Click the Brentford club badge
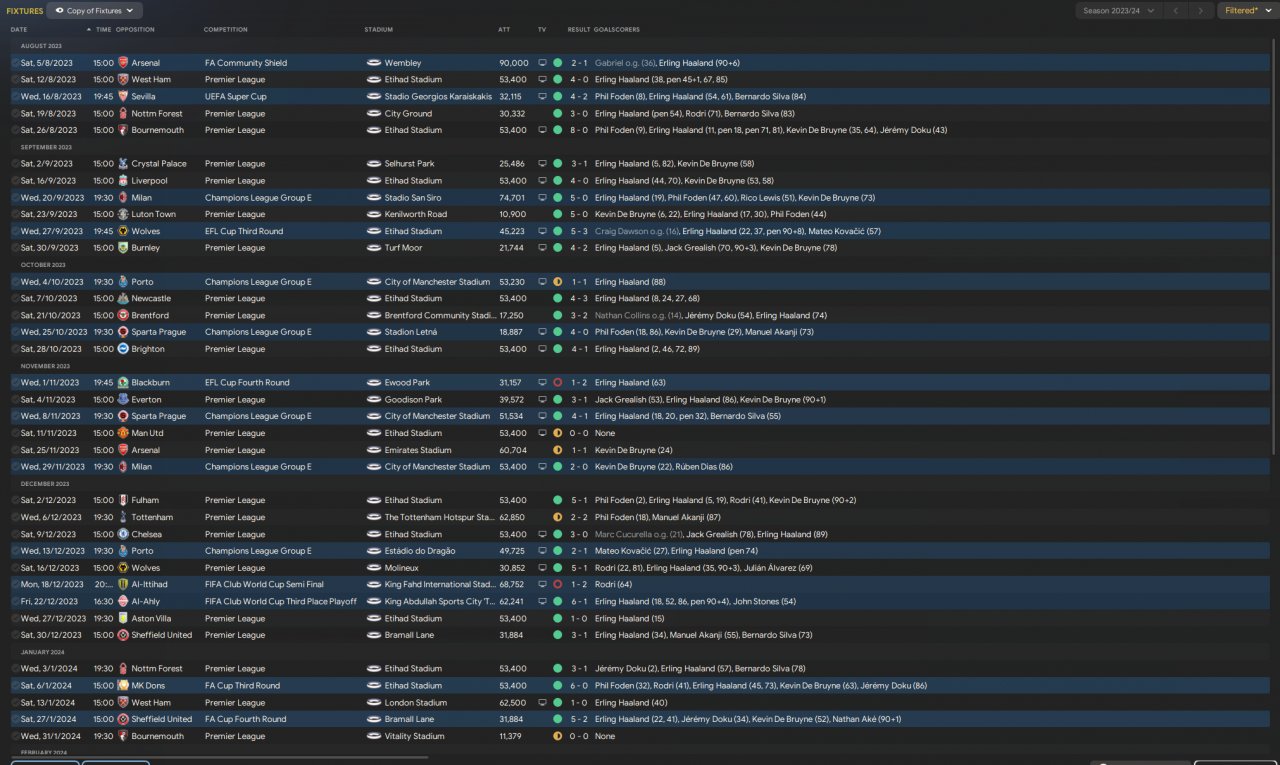 pos(122,315)
